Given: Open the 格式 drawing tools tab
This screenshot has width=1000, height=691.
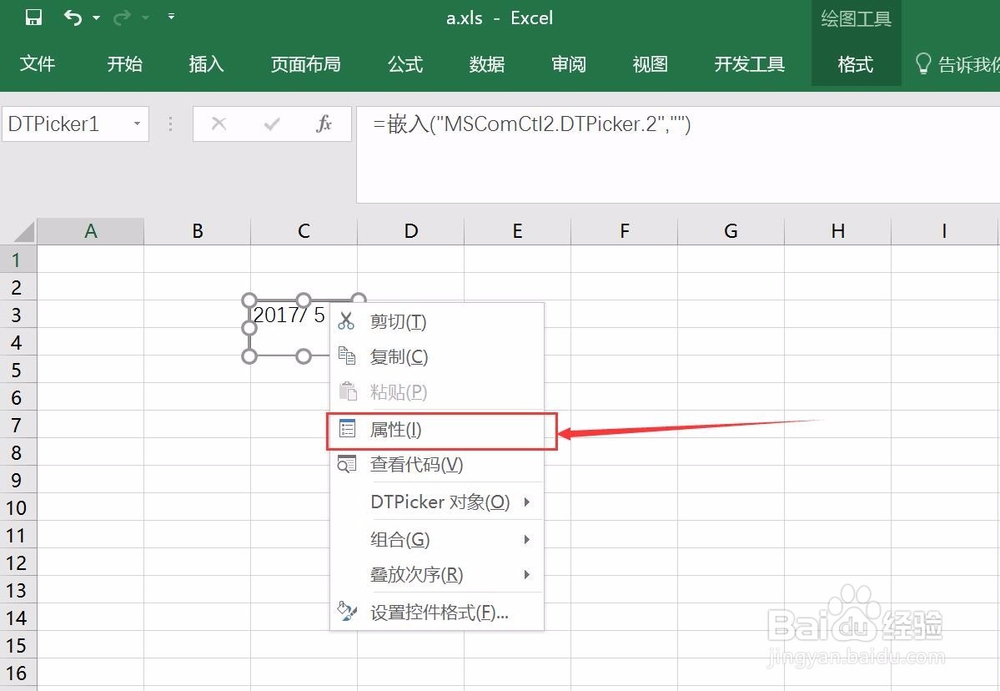Looking at the screenshot, I should click(x=855, y=64).
